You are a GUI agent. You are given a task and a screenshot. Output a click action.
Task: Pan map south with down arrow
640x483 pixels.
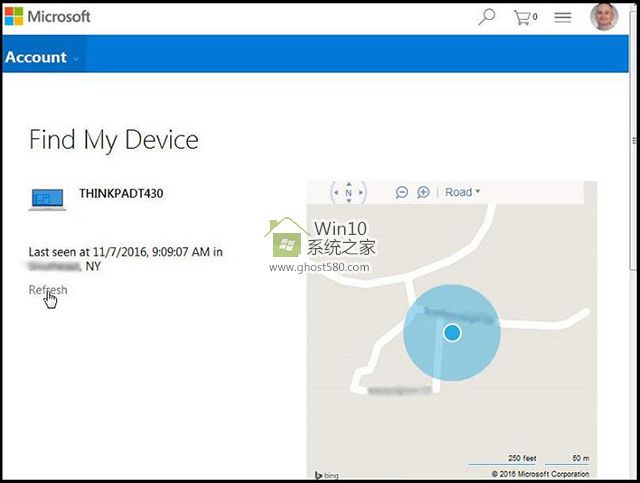pos(349,201)
